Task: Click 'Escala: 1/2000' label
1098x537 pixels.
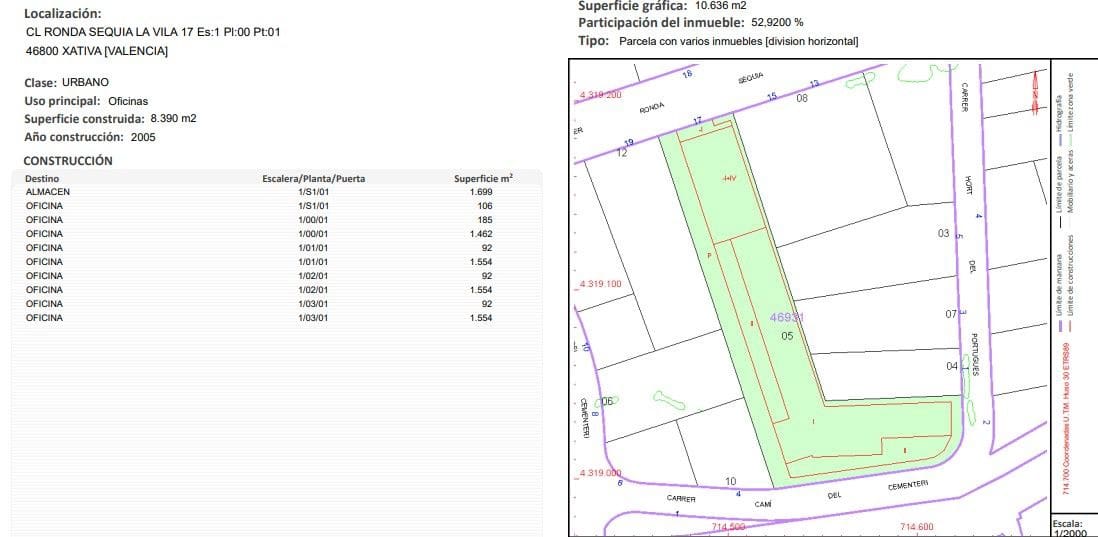Action: pyautogui.click(x=1069, y=529)
